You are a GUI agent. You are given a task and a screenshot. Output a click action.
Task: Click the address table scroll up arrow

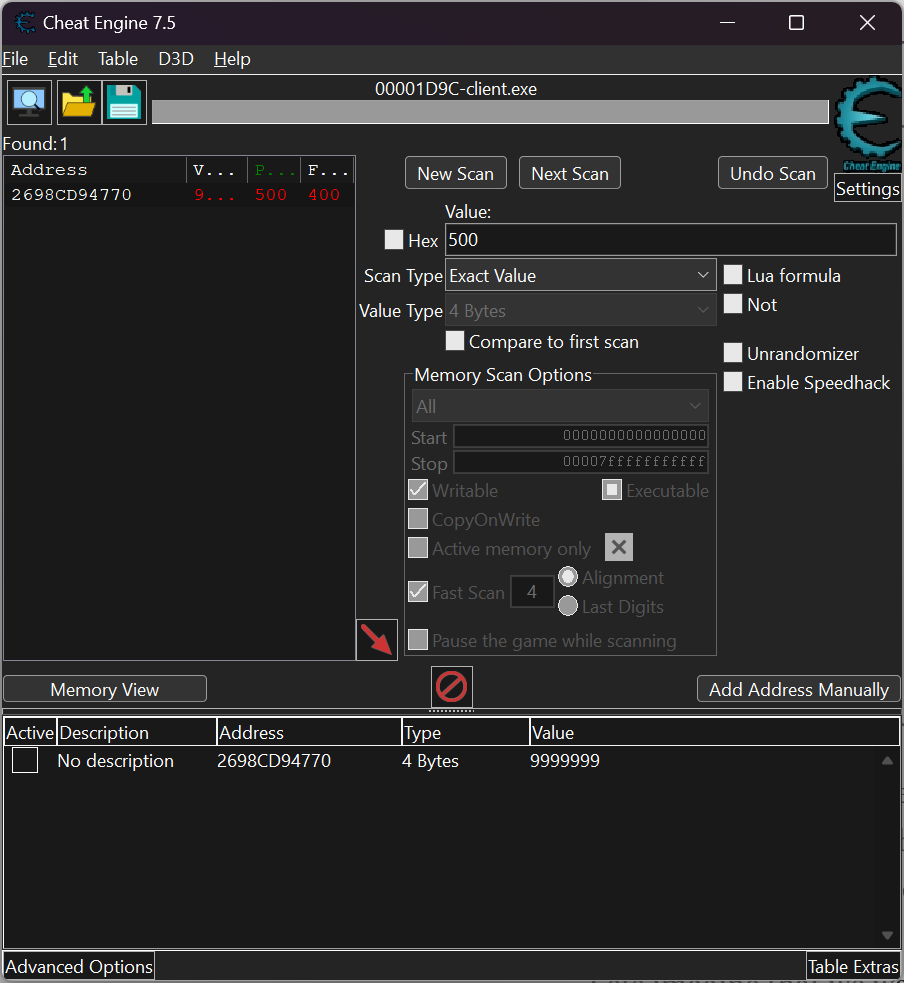[x=887, y=760]
